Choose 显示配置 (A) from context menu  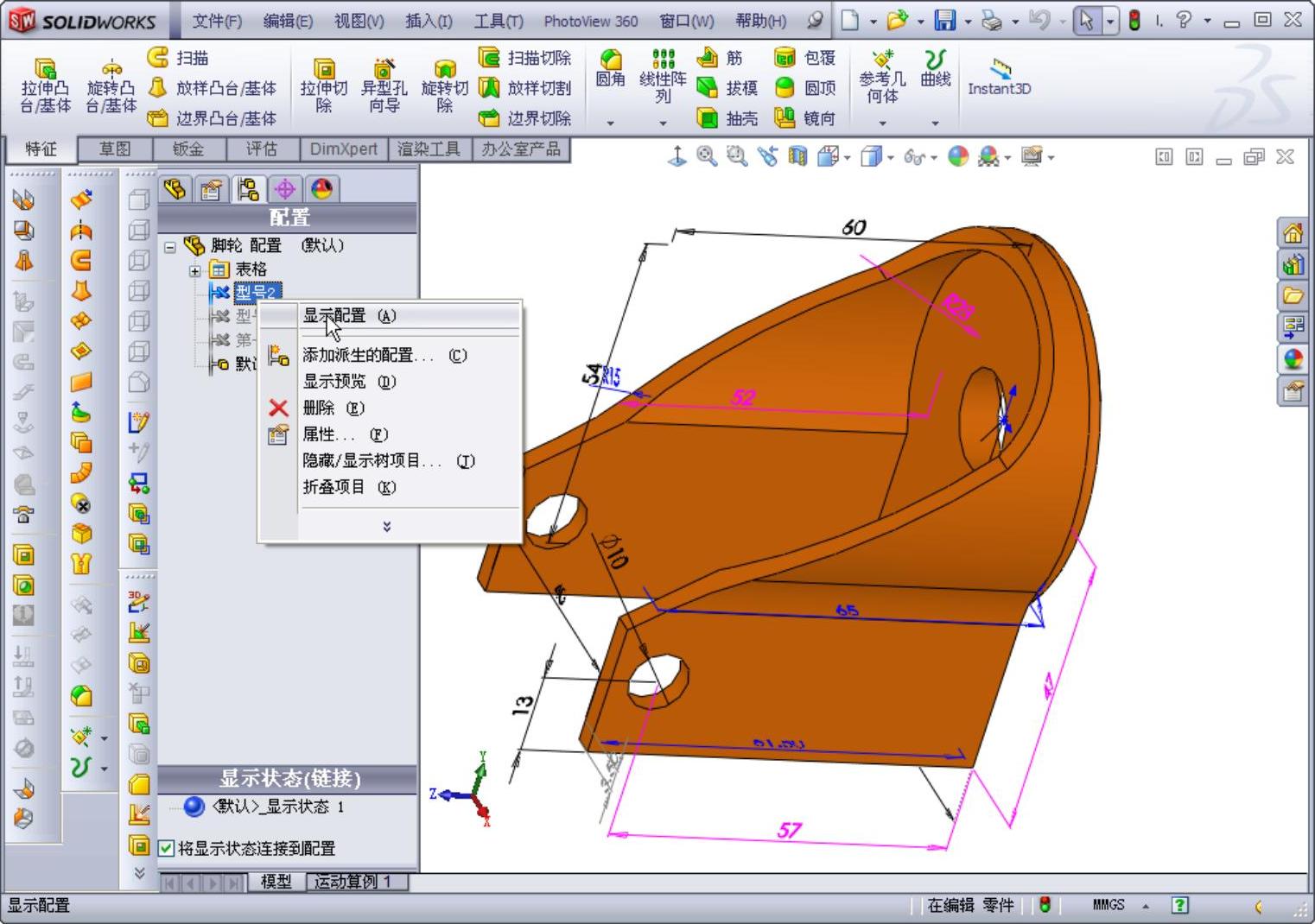click(x=390, y=316)
